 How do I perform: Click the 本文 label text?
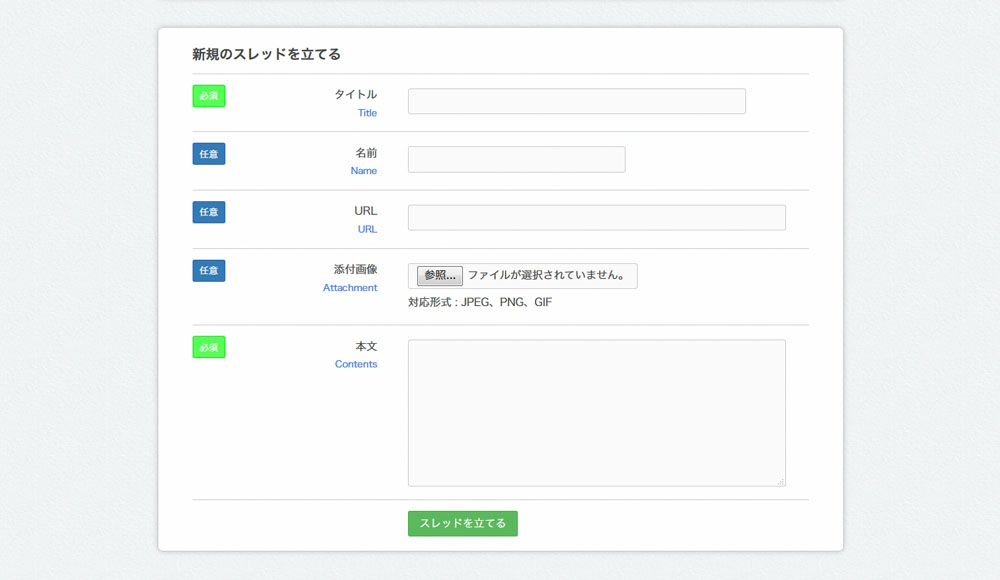tap(366, 346)
